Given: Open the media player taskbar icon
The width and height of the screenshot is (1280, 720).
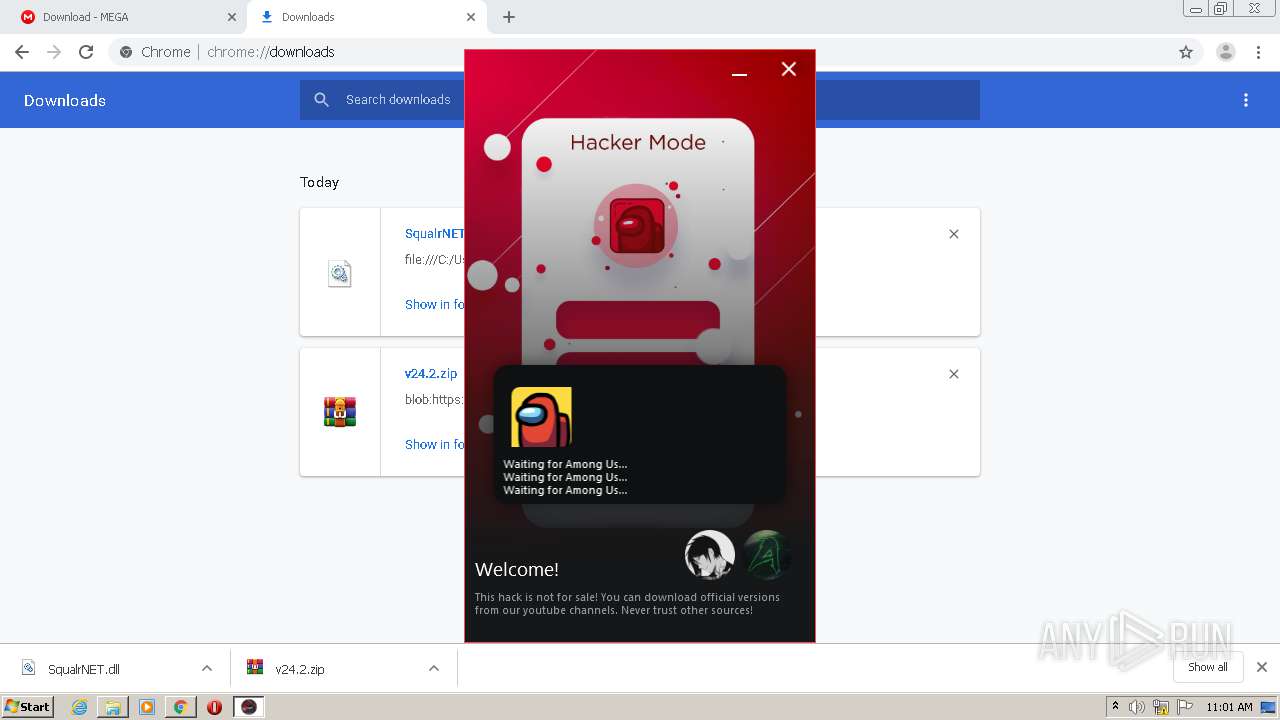Looking at the screenshot, I should click(x=147, y=707).
